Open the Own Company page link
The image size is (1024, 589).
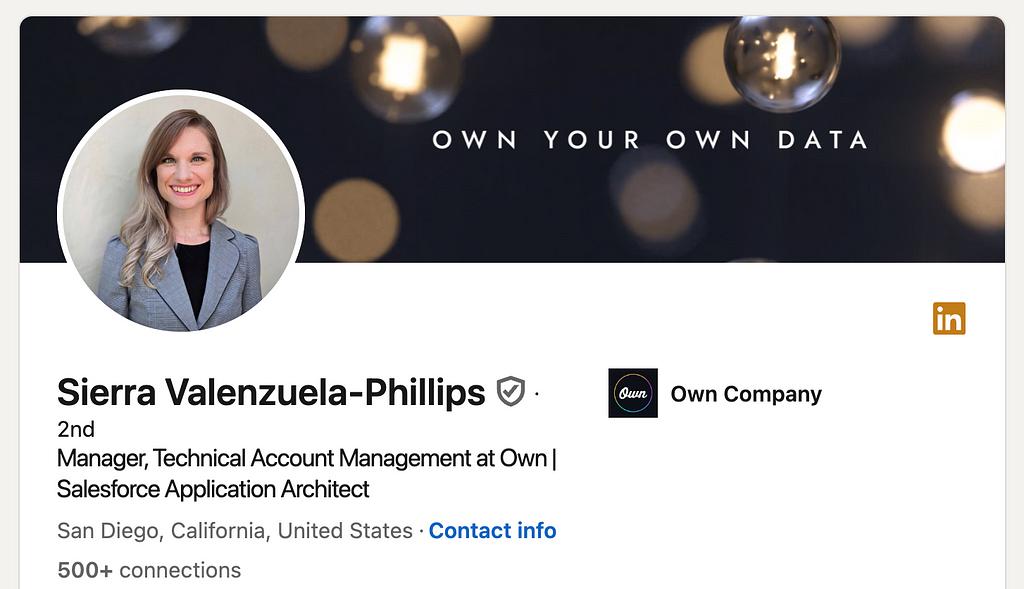pos(746,394)
